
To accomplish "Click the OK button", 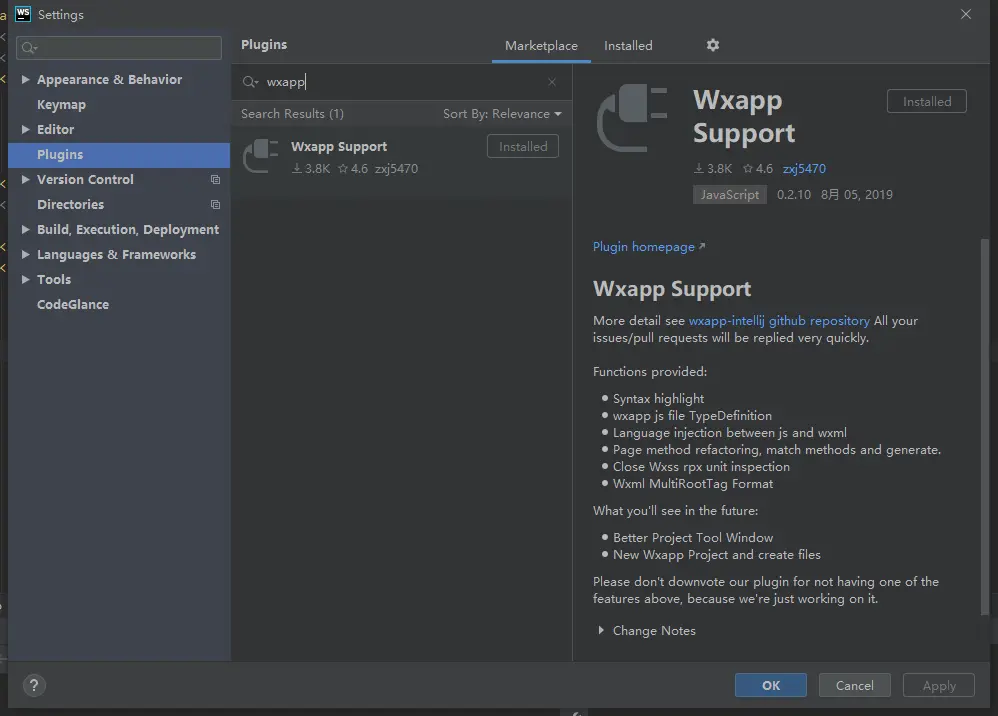I will click(771, 685).
